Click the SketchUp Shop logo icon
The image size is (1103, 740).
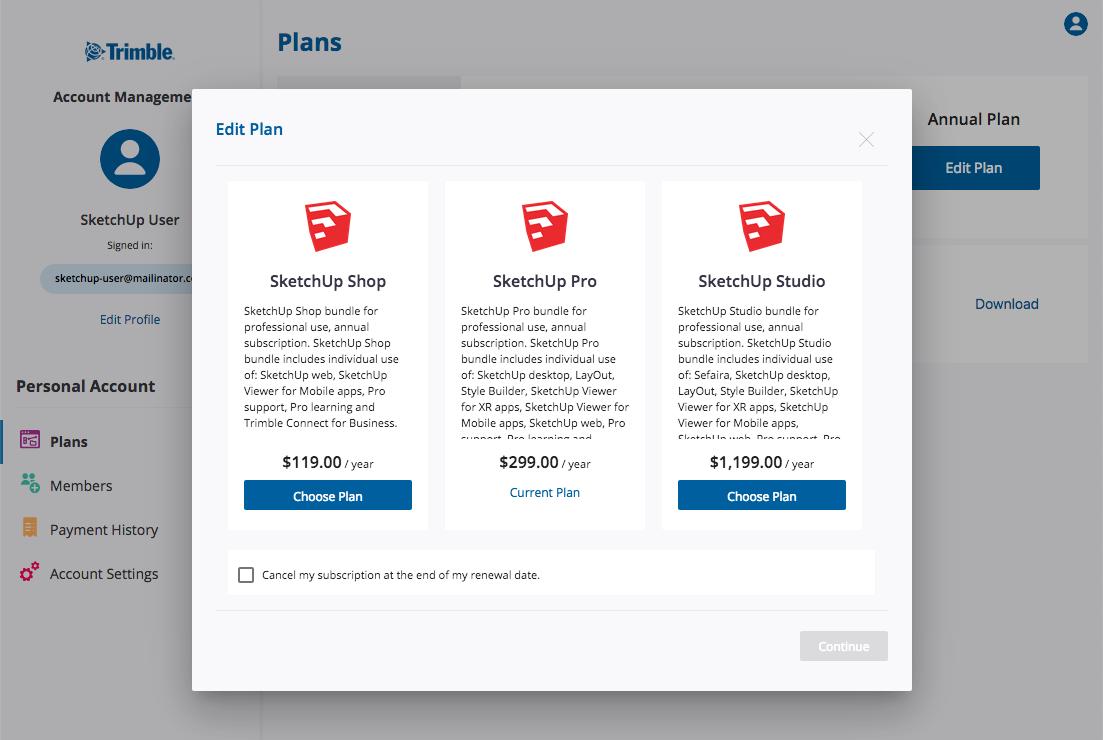coord(328,226)
